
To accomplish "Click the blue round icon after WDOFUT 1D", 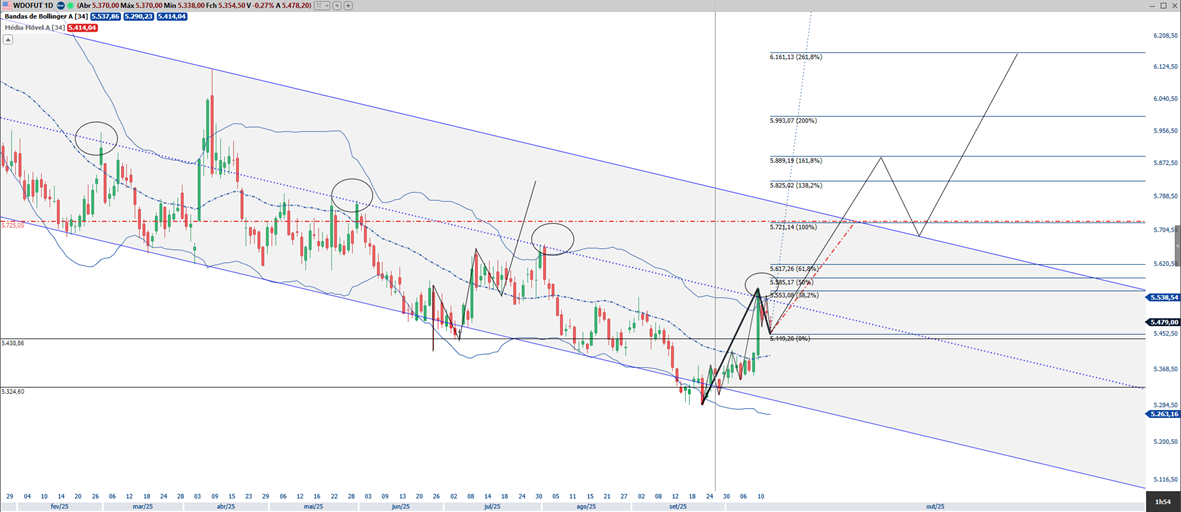I will click(x=60, y=5).
